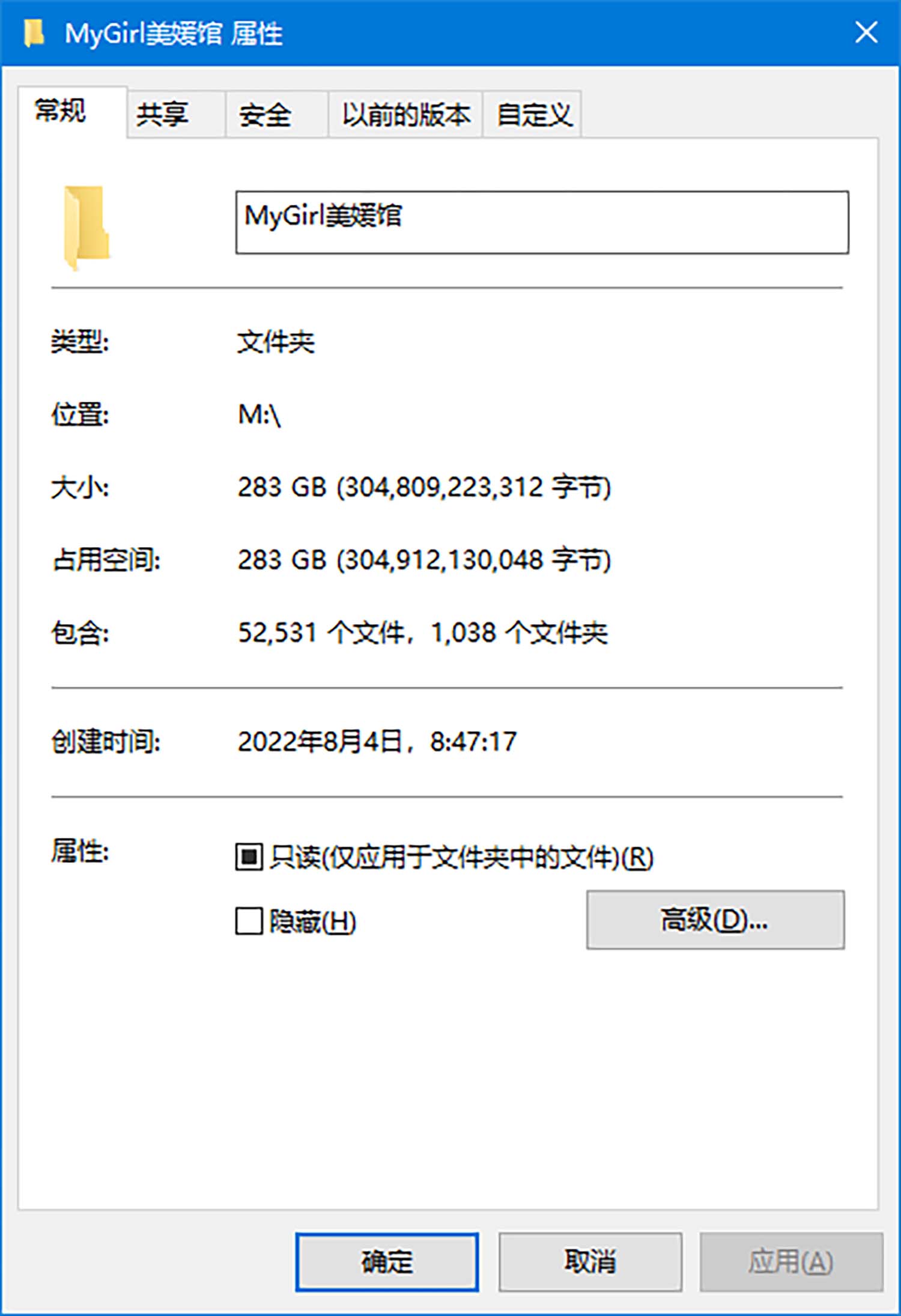Click the 应用(A) apply button
Screen dimensions: 901x1316
pos(791,1261)
